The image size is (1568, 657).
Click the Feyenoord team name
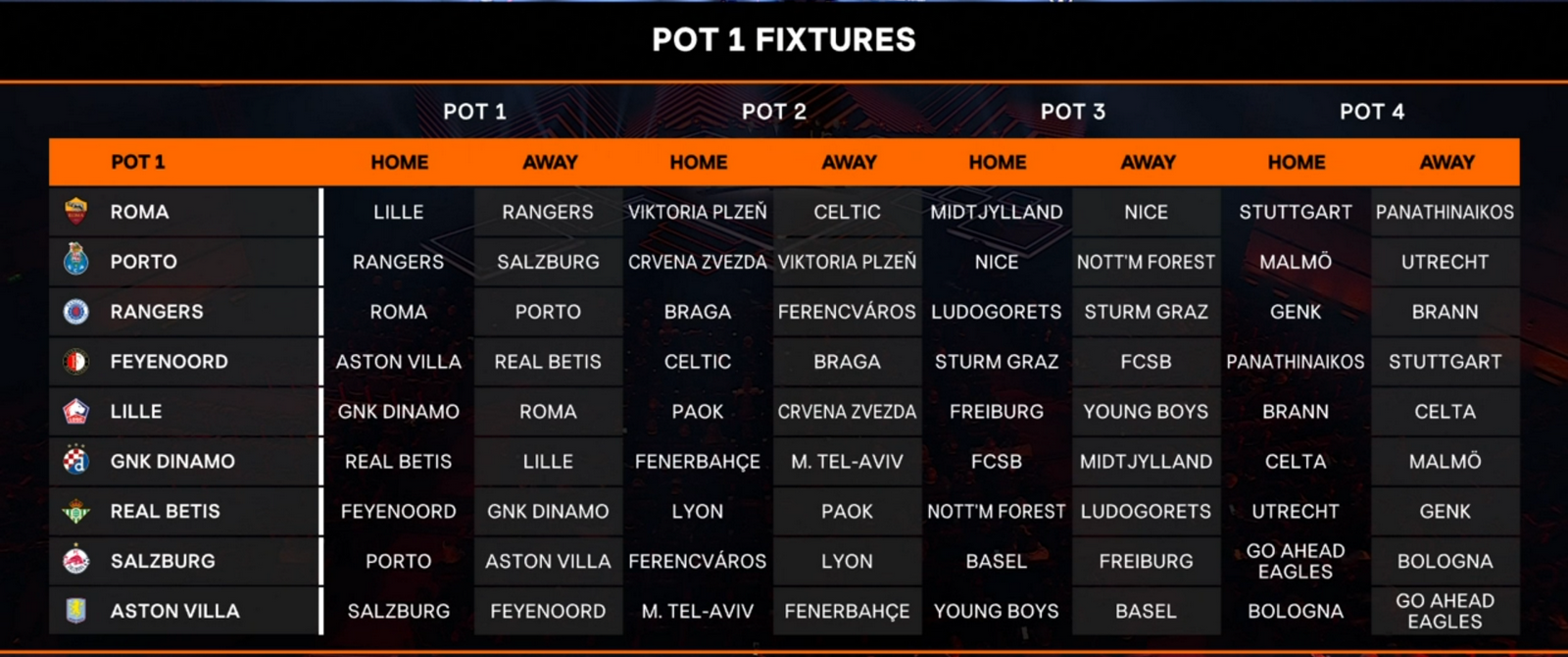click(x=169, y=362)
